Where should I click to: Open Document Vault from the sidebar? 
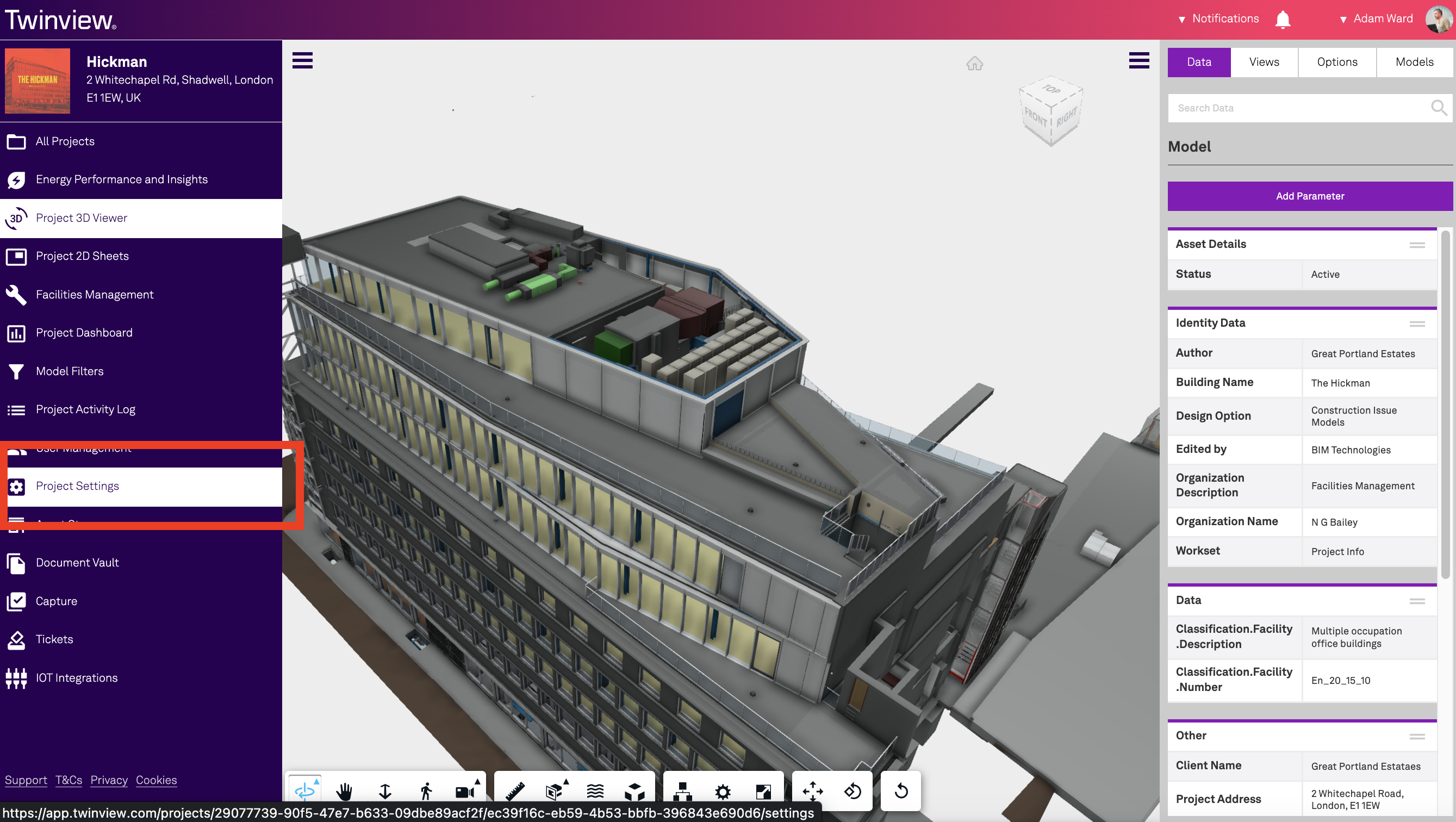tap(77, 563)
